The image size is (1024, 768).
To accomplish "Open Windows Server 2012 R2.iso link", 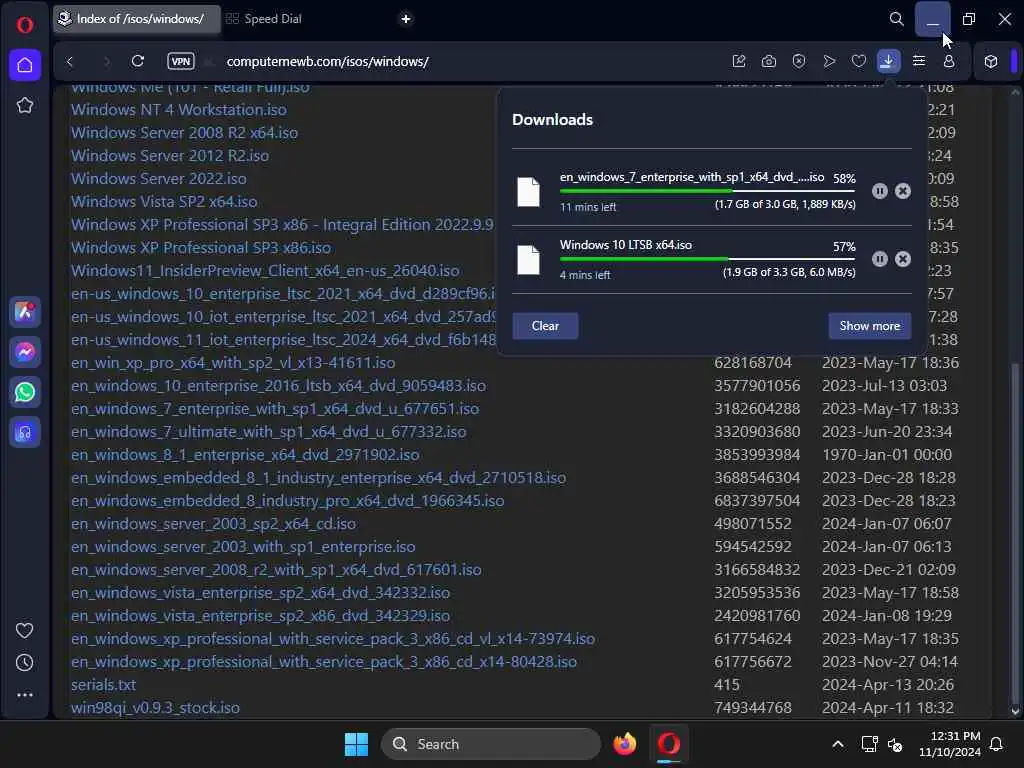I will pos(170,155).
